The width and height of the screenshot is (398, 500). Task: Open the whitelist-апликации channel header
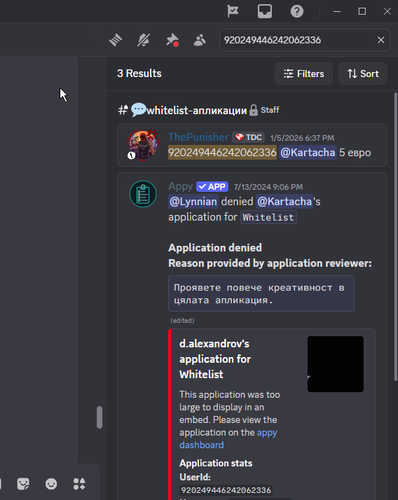[199, 110]
